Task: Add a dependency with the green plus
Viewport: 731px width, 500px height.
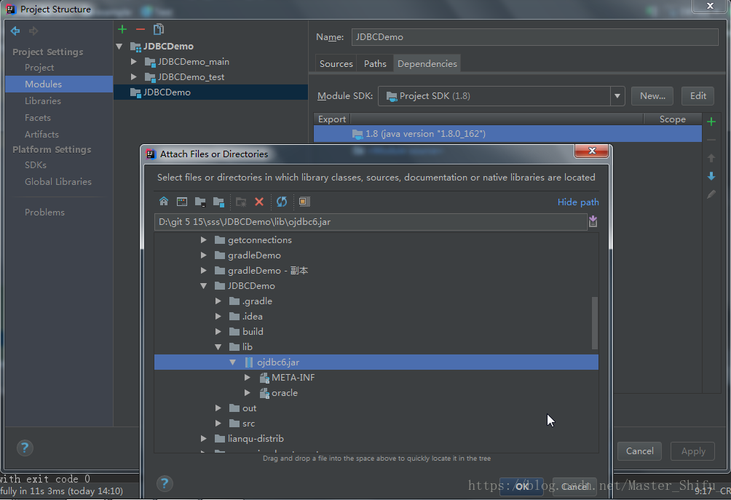Action: click(x=711, y=122)
